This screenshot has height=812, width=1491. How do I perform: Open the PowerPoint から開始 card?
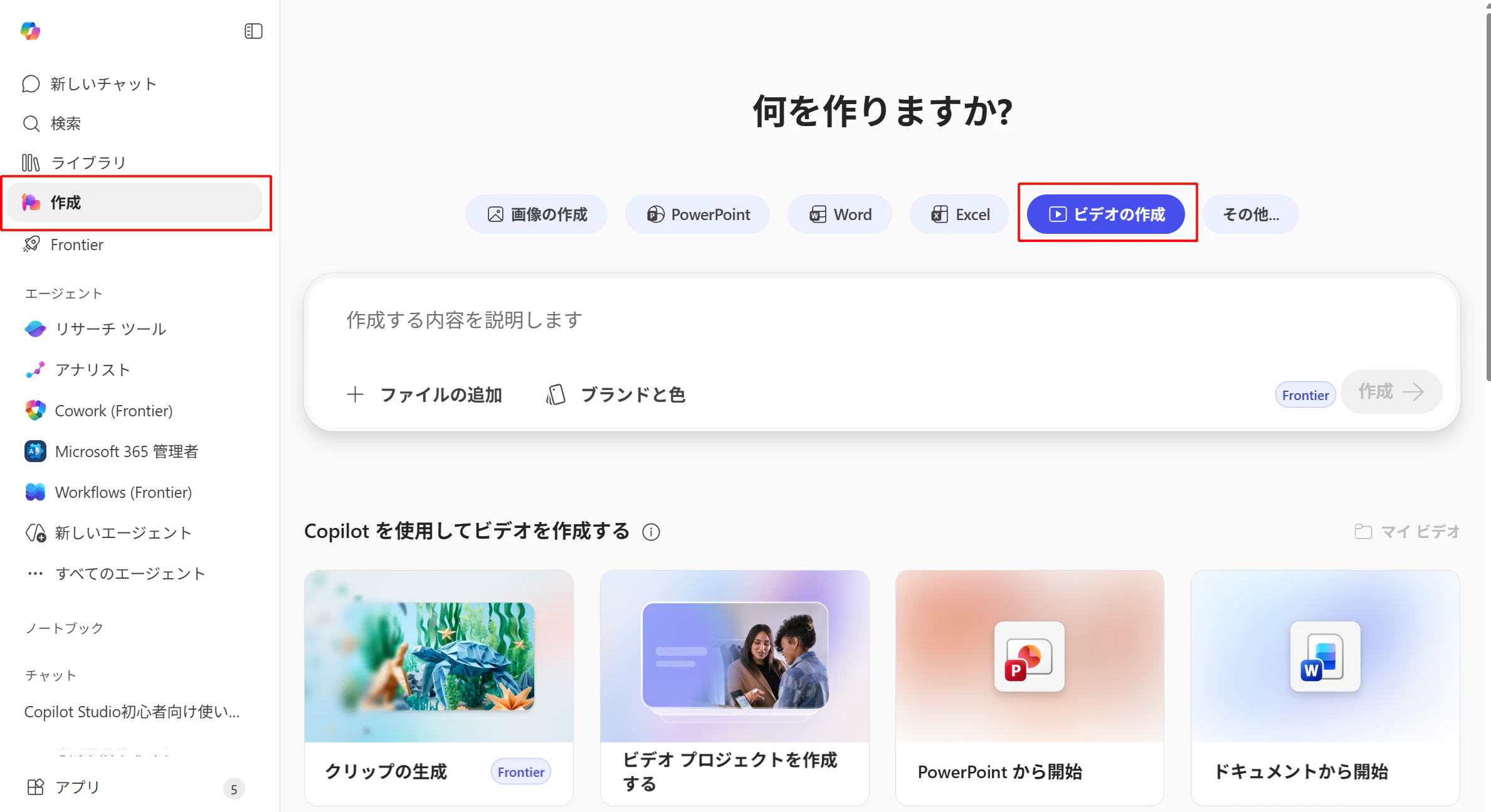pos(1030,688)
